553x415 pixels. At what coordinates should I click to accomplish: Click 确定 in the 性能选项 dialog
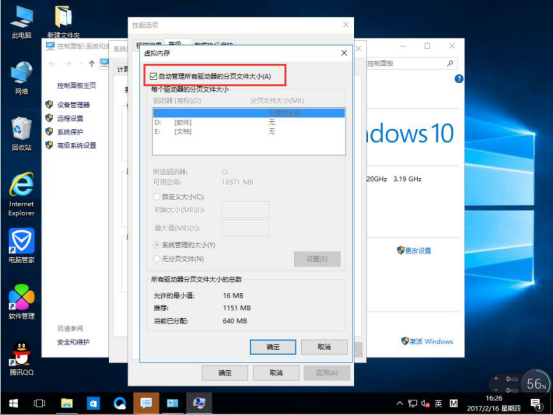[225, 373]
